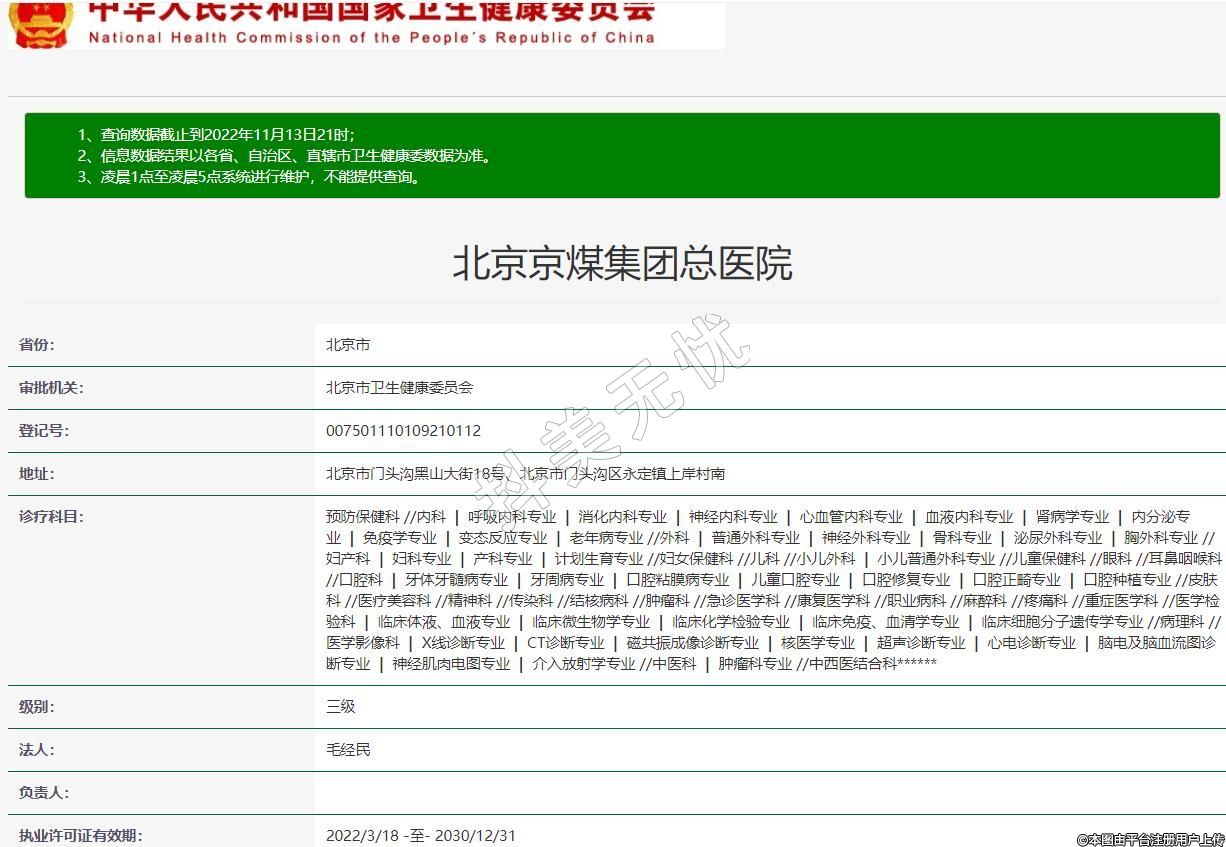
Task: Click the hospital name heading 北京京煤集团总医院
Action: pyautogui.click(x=622, y=264)
